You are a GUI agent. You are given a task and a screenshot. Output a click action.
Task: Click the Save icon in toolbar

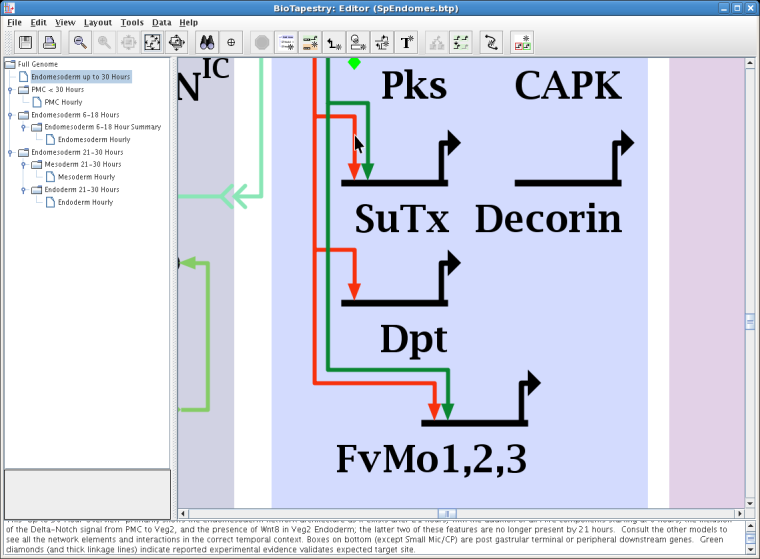click(x=22, y=42)
